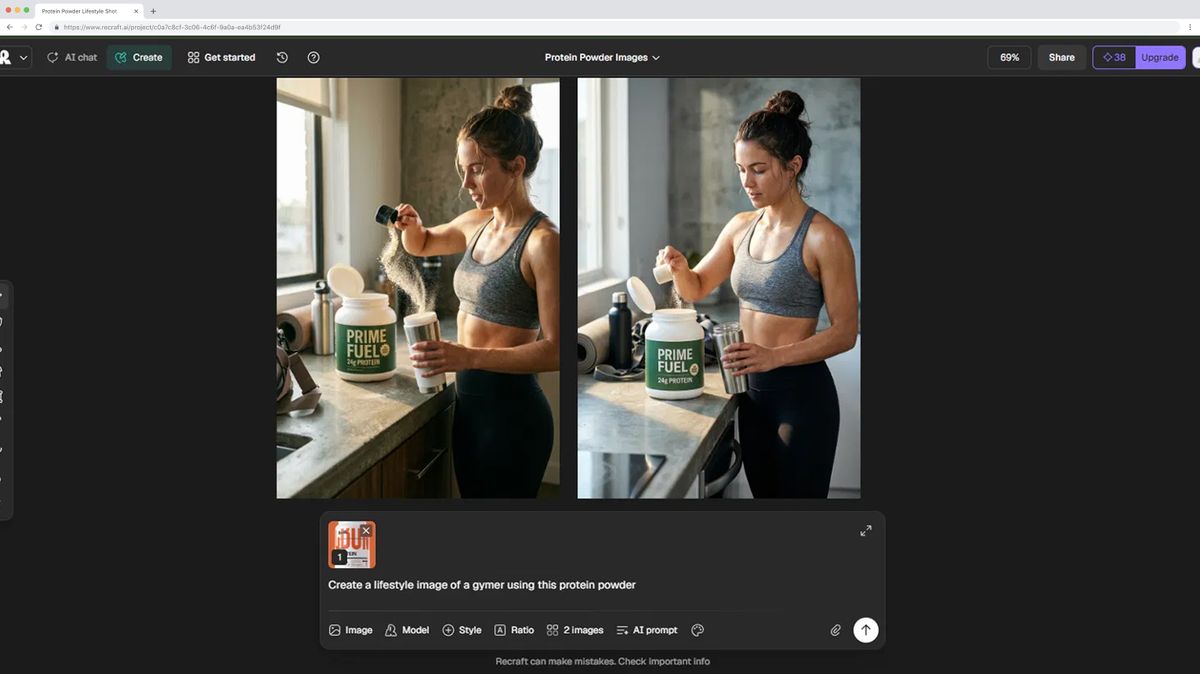Click the Upgrade button
The height and width of the screenshot is (674, 1200).
[x=1160, y=57]
